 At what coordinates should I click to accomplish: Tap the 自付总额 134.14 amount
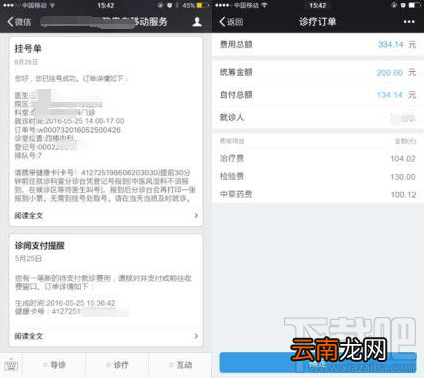point(390,95)
